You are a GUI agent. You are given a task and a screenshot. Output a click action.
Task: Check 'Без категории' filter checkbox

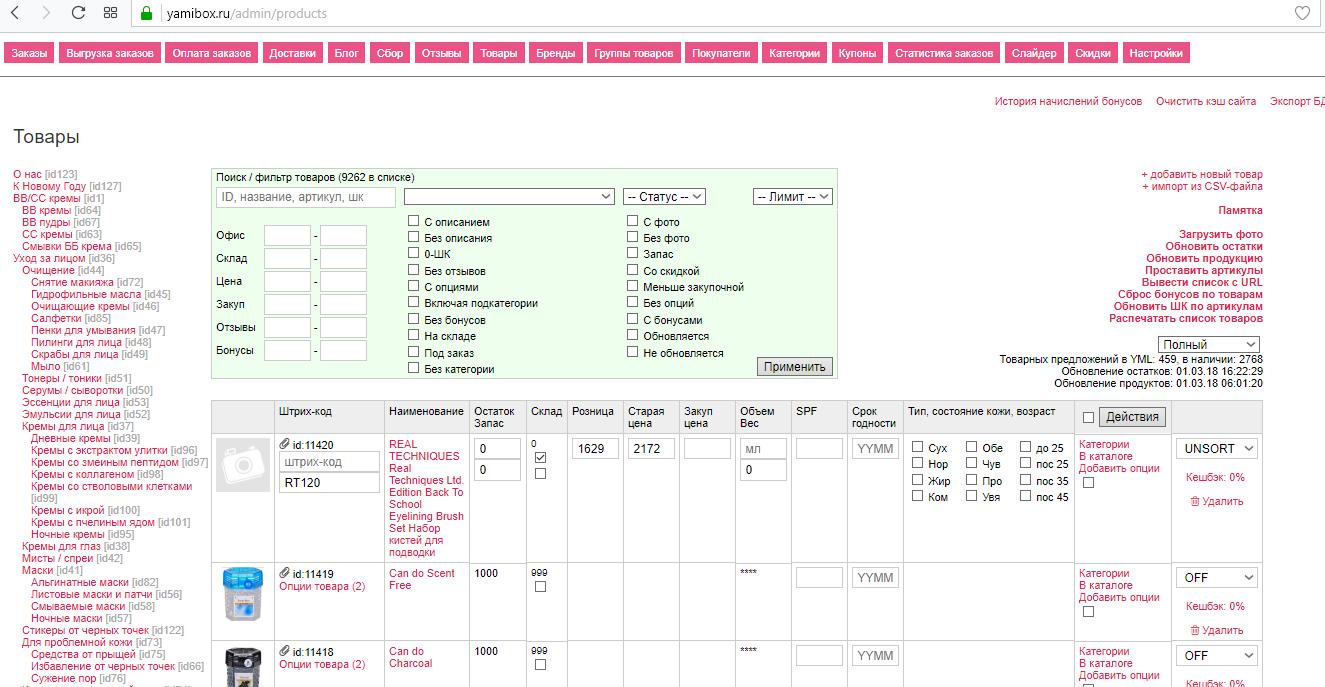[414, 368]
